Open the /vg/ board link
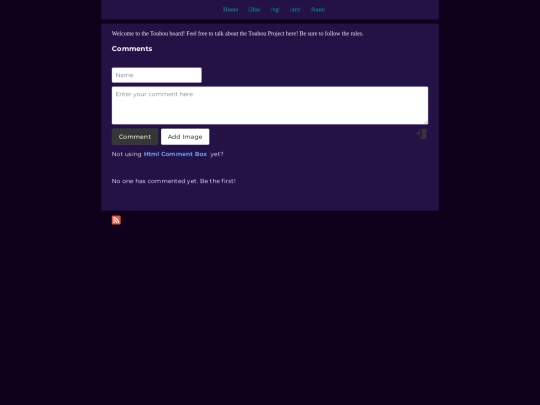Viewport: 540px width, 405px height. [x=275, y=10]
